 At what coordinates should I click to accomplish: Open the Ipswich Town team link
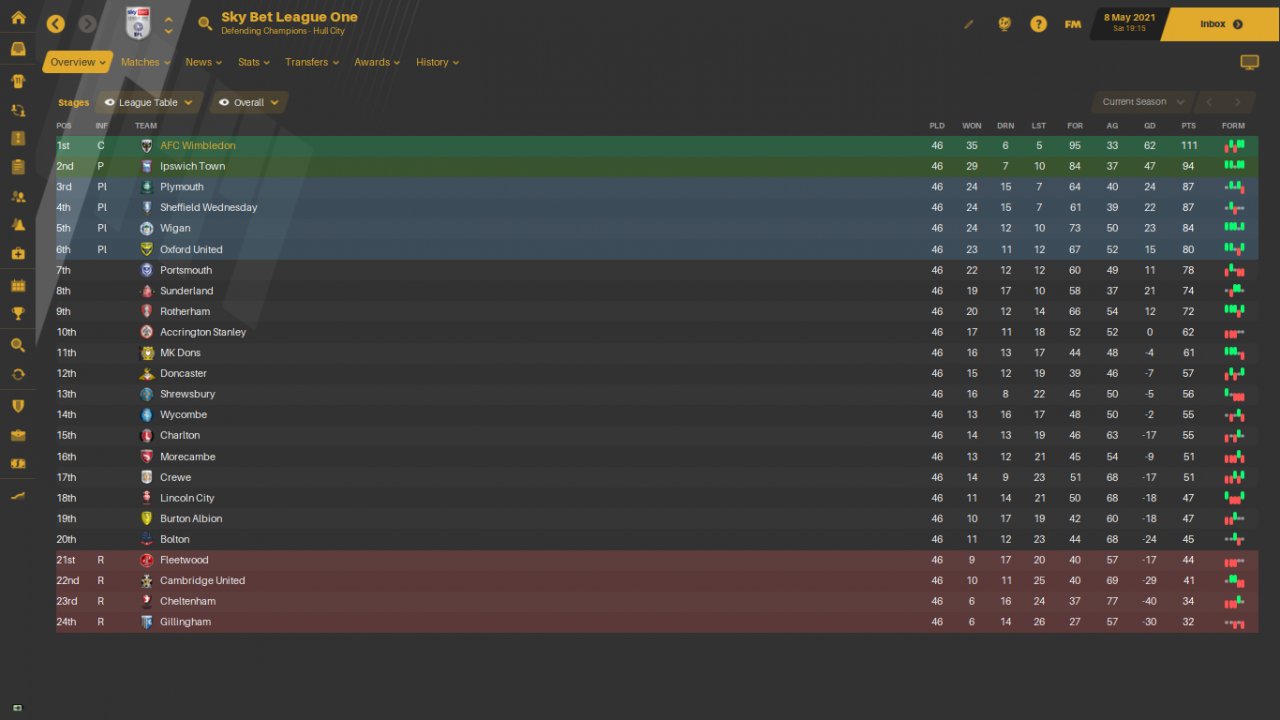[192, 166]
